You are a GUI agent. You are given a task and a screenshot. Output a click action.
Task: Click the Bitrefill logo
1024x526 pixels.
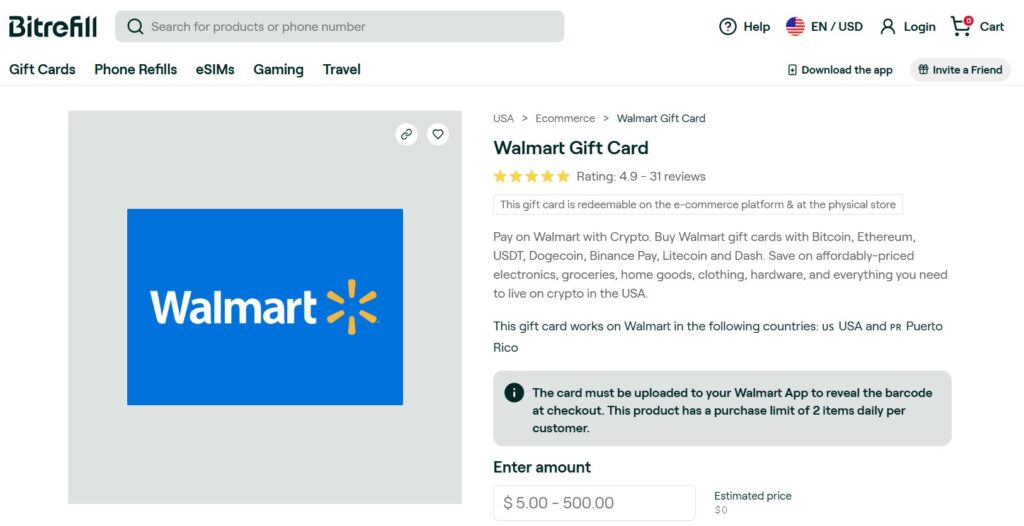point(53,27)
